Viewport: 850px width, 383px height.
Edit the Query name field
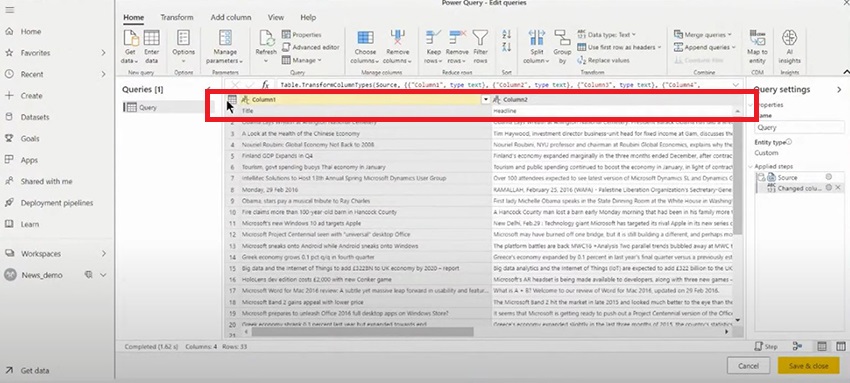pyautogui.click(x=799, y=127)
